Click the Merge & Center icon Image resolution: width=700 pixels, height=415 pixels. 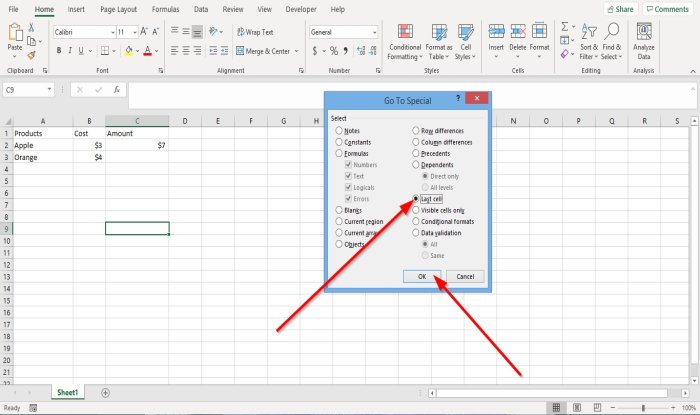click(240, 51)
